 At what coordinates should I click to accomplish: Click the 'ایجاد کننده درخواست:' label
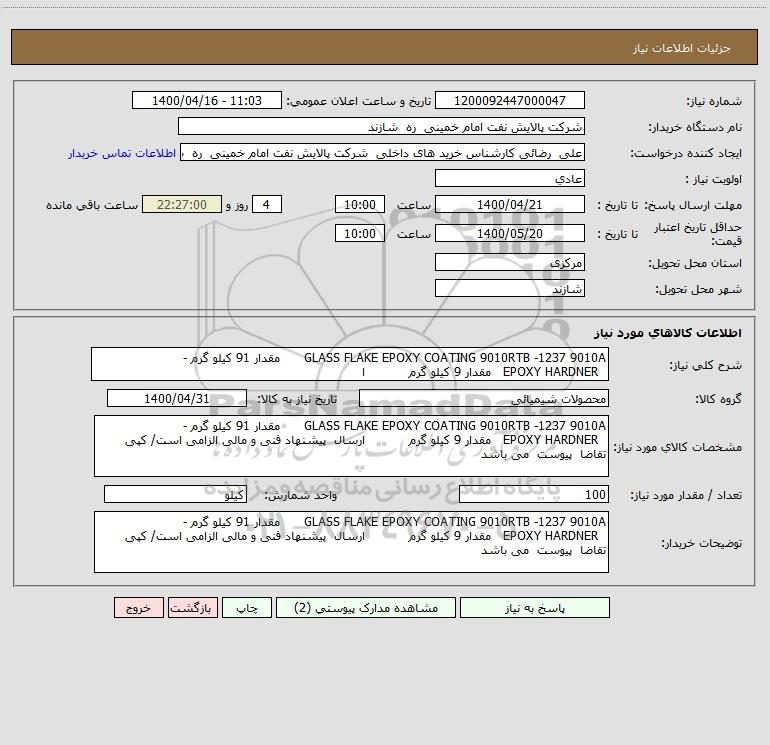tap(686, 153)
